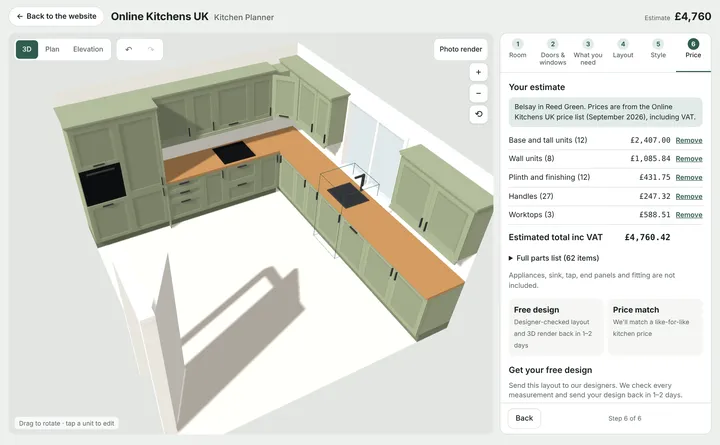The width and height of the screenshot is (720, 445).
Task: Click the redo arrow icon
Action: (x=151, y=49)
